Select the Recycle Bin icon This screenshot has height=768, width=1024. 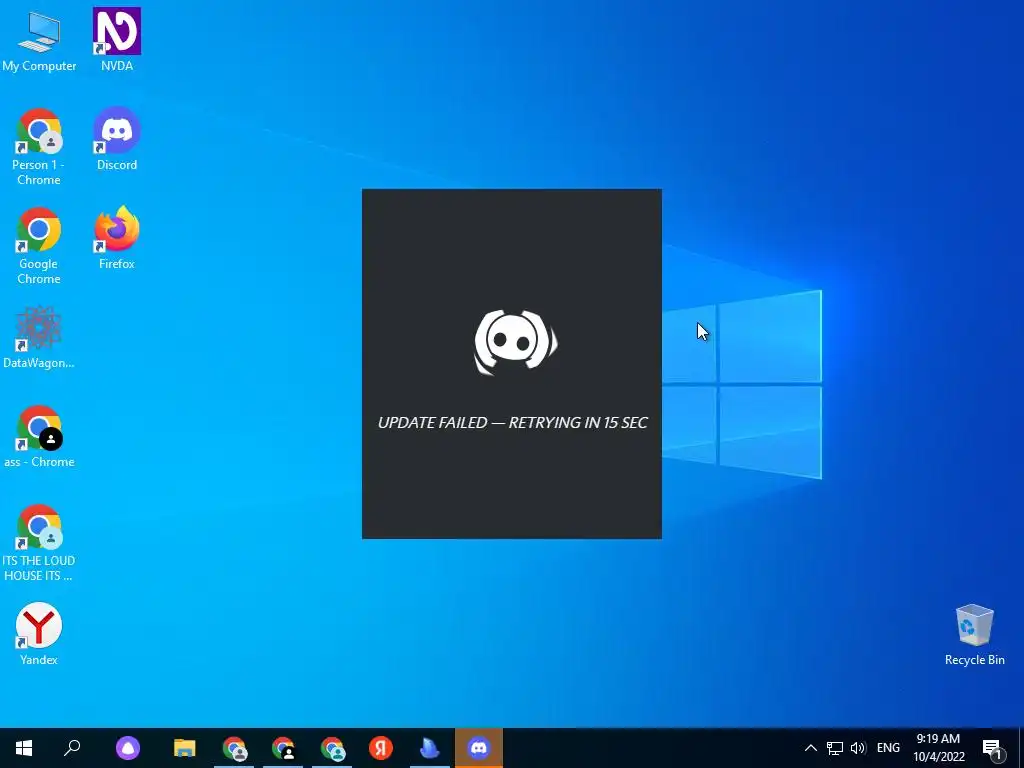974,635
